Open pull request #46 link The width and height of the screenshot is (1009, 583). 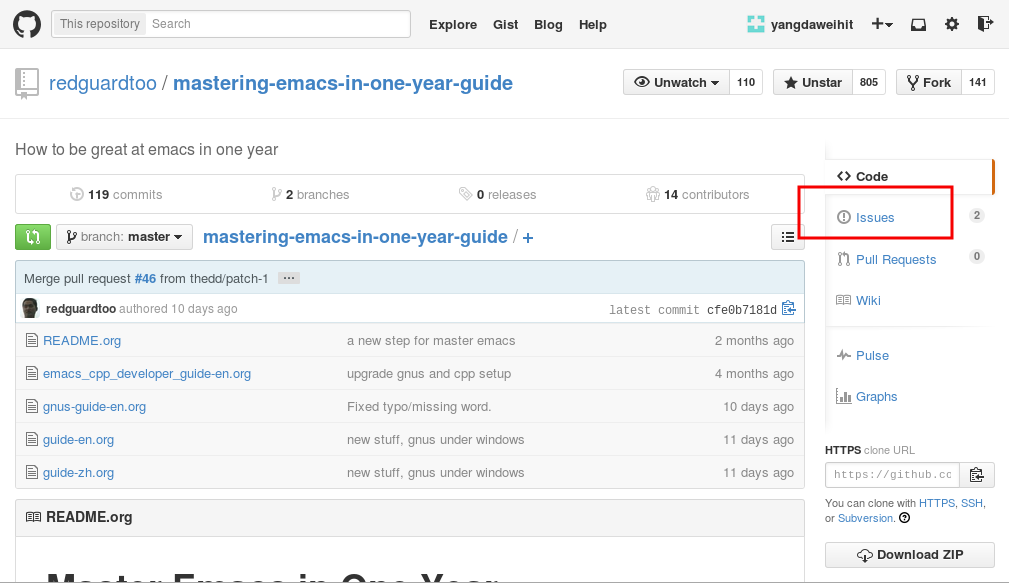145,279
